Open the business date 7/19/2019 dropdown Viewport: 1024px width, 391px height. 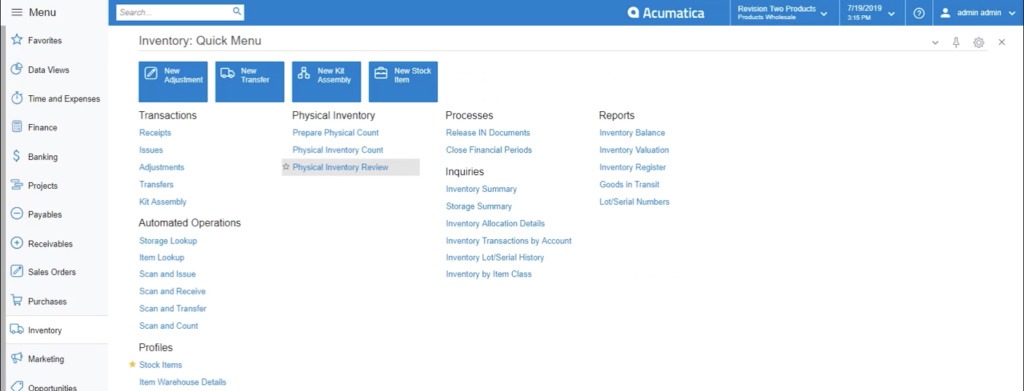pos(872,12)
